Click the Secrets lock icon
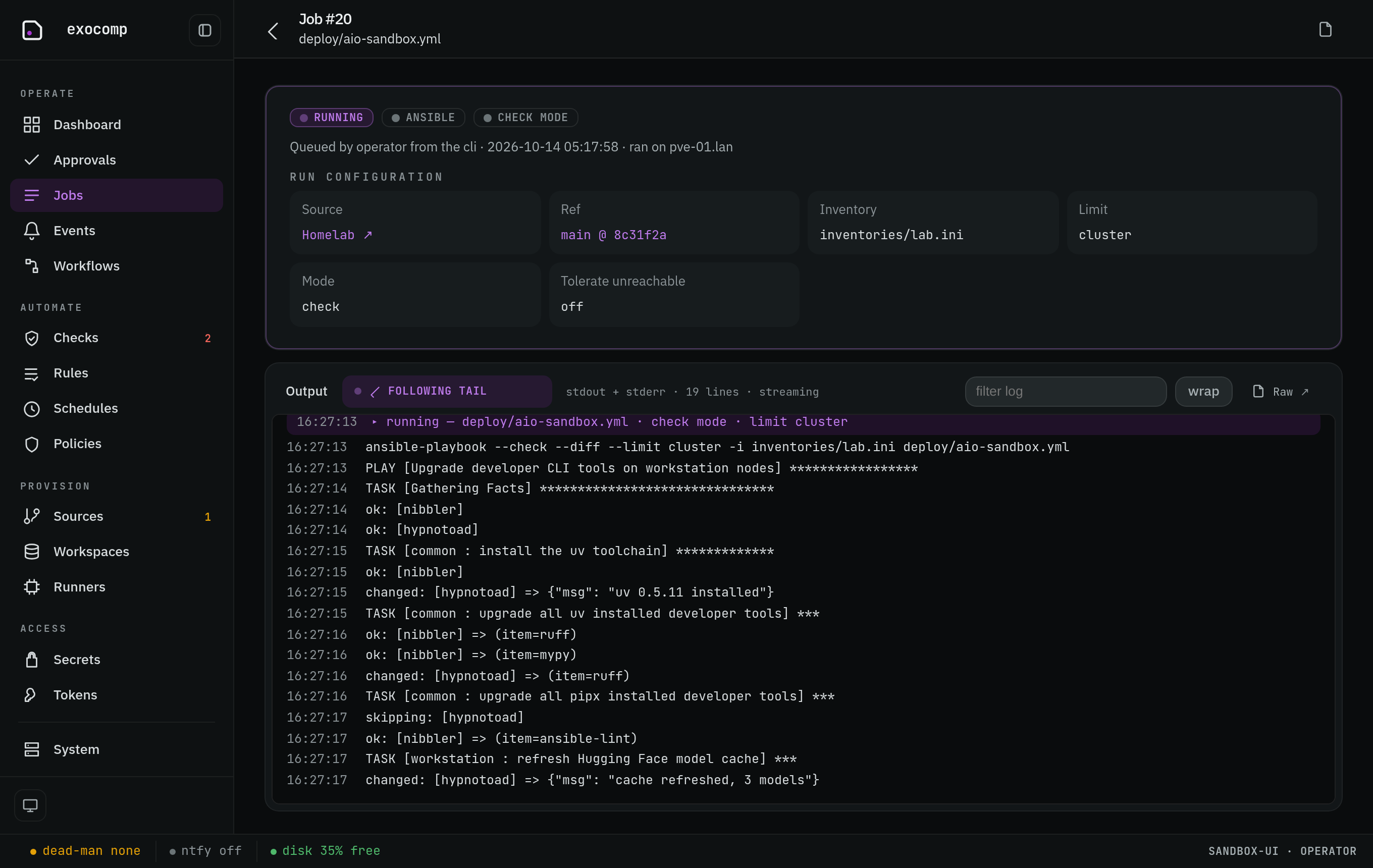The width and height of the screenshot is (1373, 868). click(32, 660)
